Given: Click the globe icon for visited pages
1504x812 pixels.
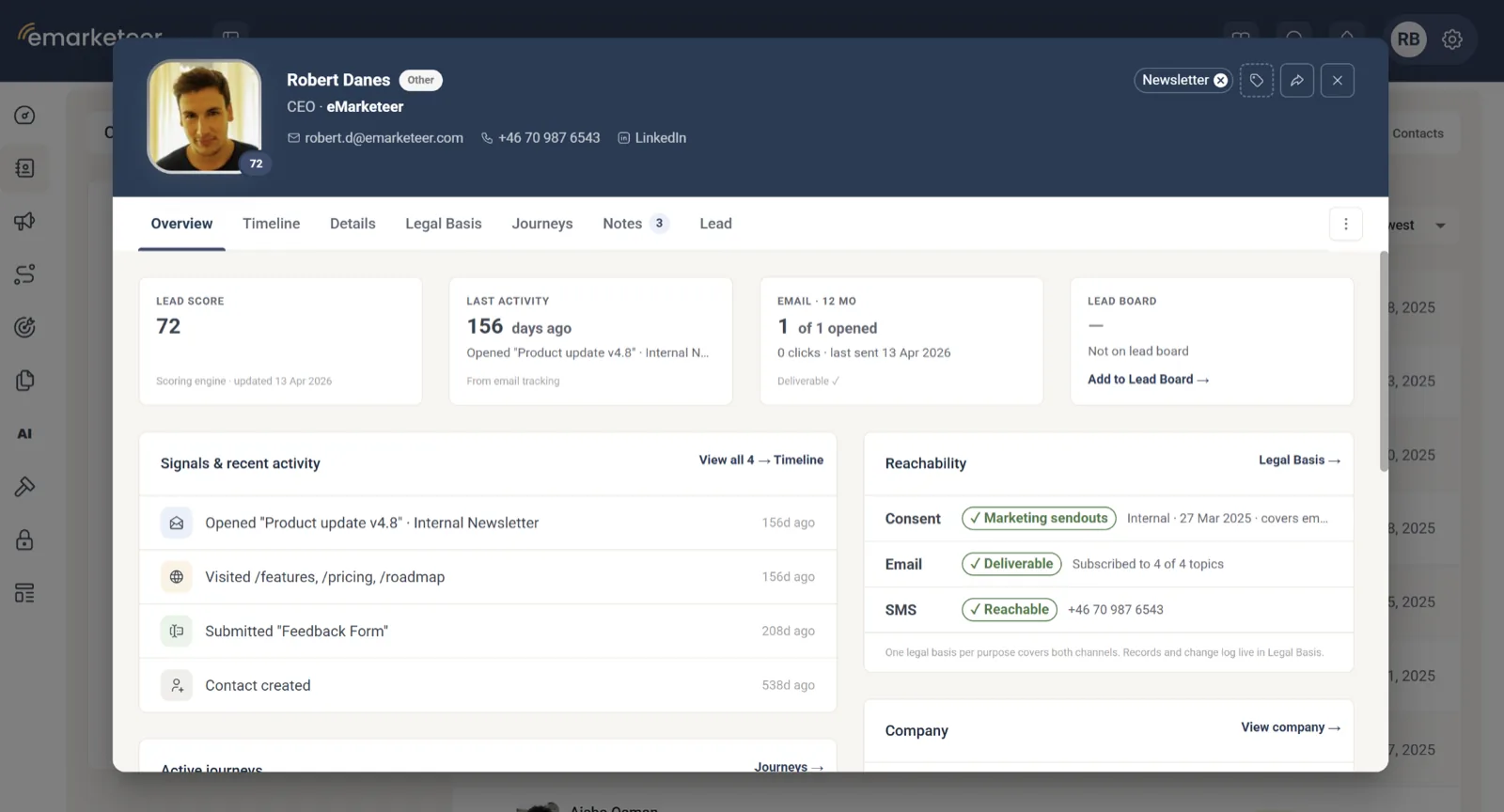Looking at the screenshot, I should tap(177, 577).
